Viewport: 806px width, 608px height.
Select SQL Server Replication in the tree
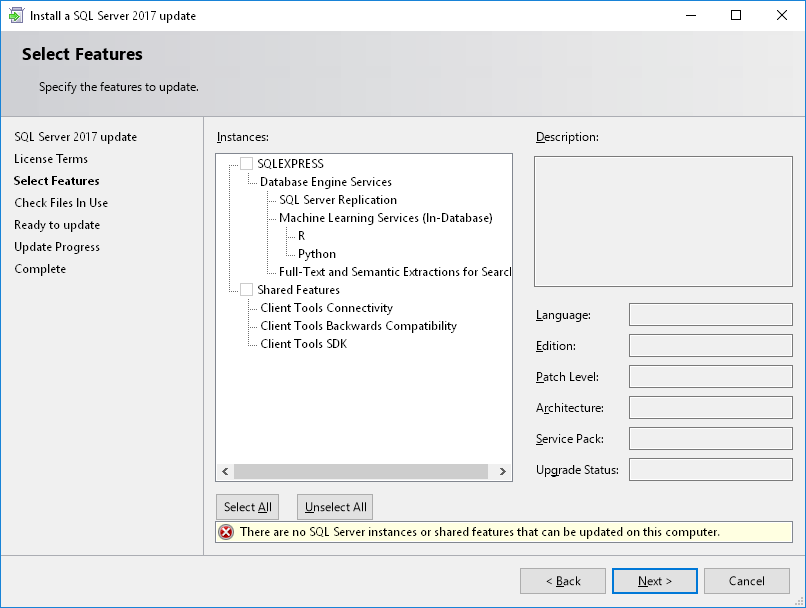(x=337, y=200)
